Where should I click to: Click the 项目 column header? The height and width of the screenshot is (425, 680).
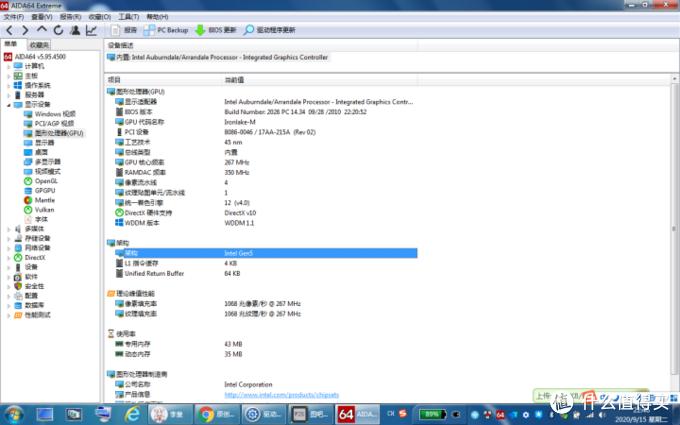click(x=163, y=80)
